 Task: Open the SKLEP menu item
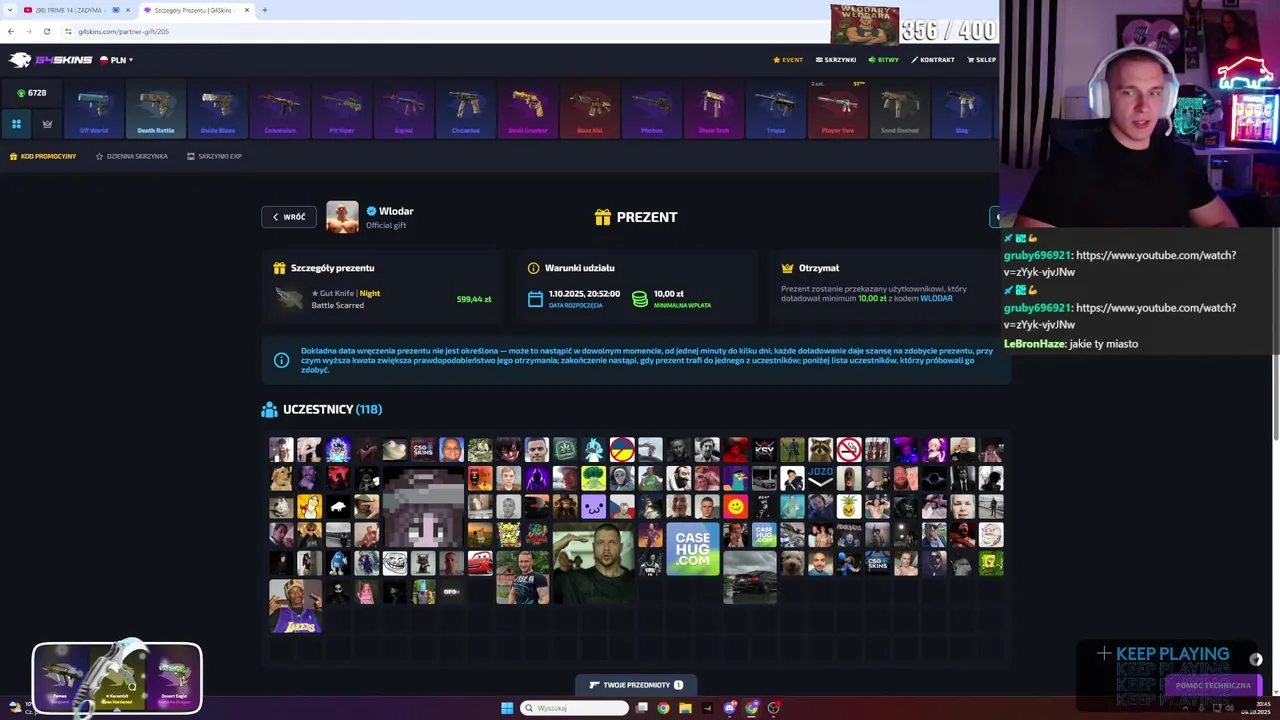981,60
